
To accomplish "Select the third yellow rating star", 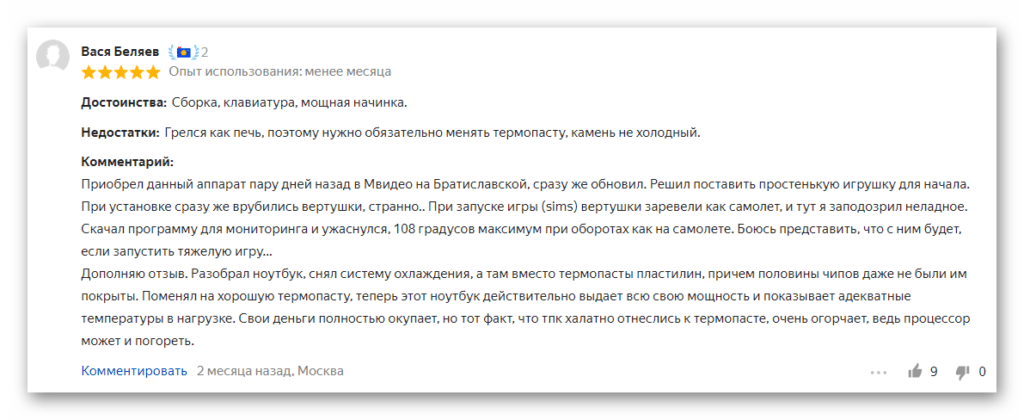I will coord(120,72).
